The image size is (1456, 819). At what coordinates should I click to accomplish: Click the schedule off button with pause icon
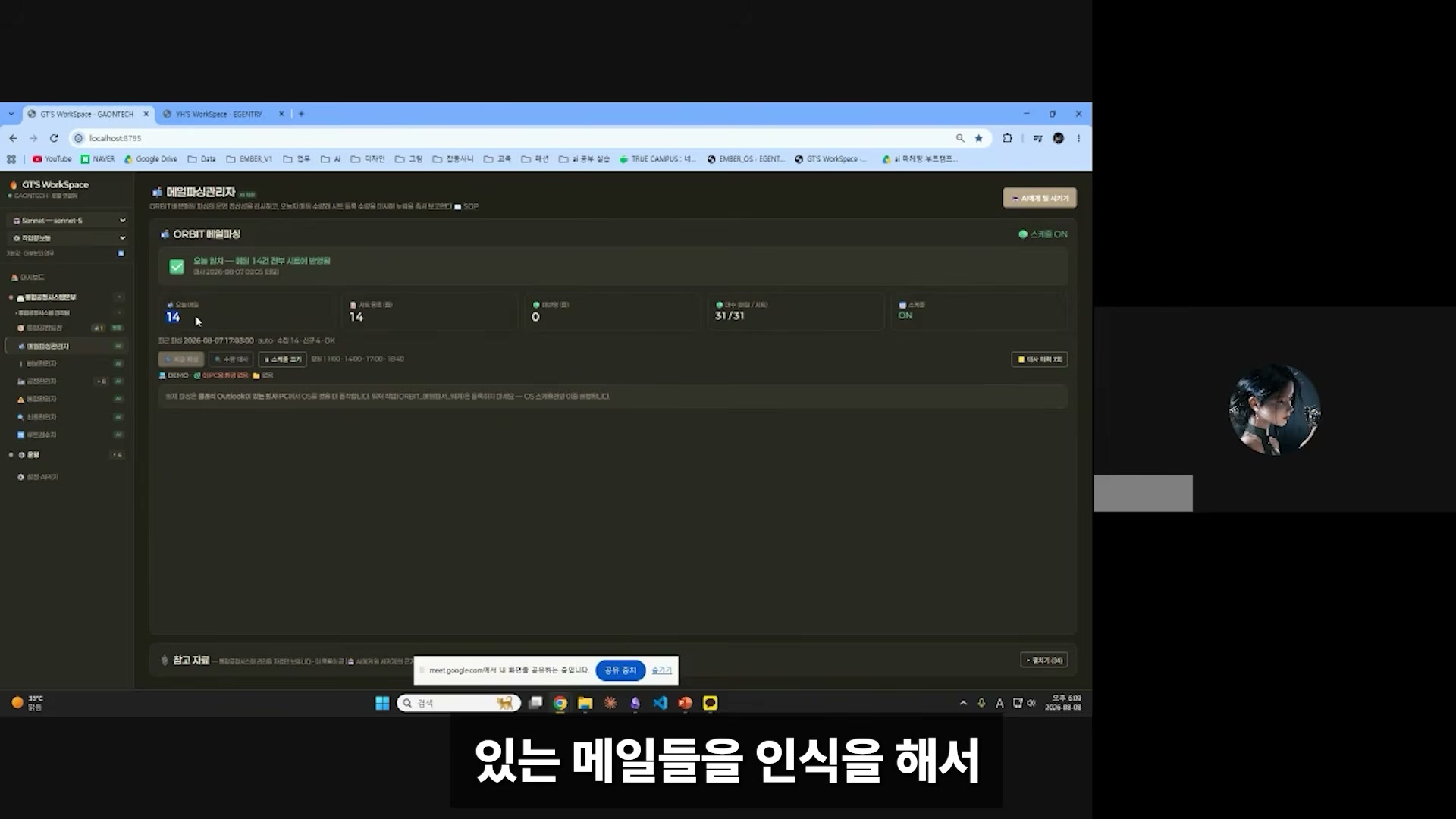pyautogui.click(x=283, y=359)
